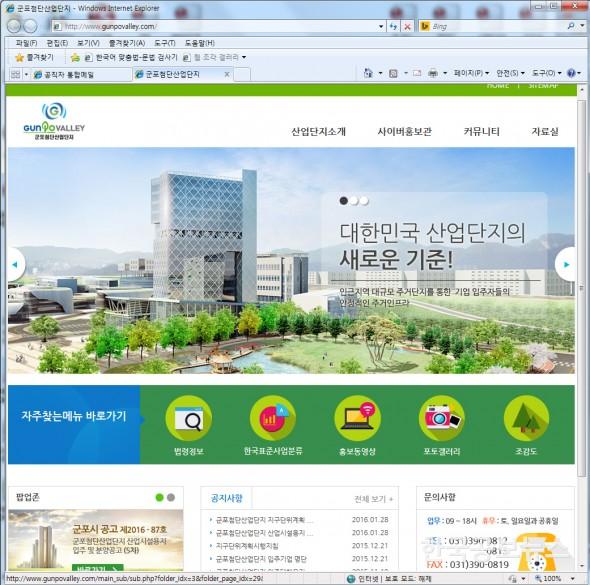
Task: Switch to the 공직자 통합메일 tab
Action: tap(81, 74)
